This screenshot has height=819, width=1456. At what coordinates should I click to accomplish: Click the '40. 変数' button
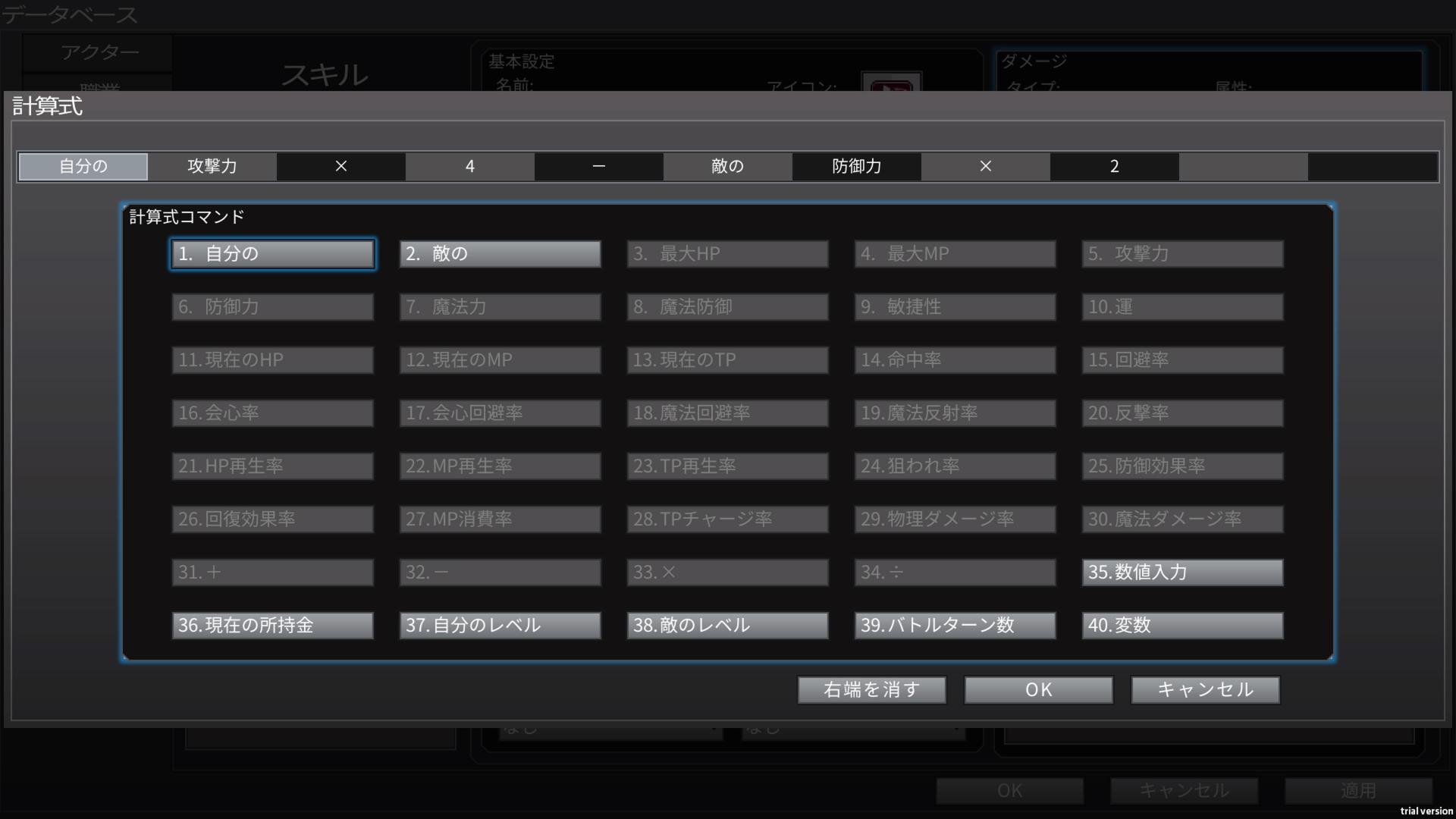pos(1182,626)
